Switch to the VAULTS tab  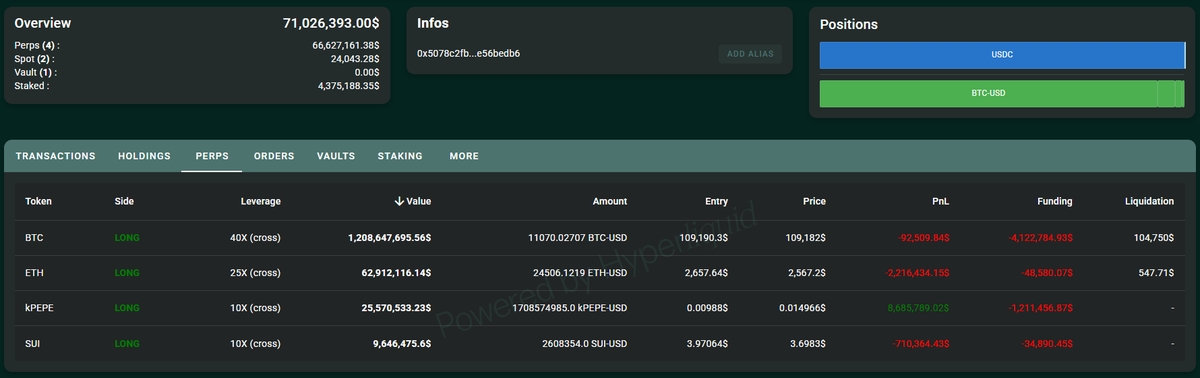coord(336,156)
